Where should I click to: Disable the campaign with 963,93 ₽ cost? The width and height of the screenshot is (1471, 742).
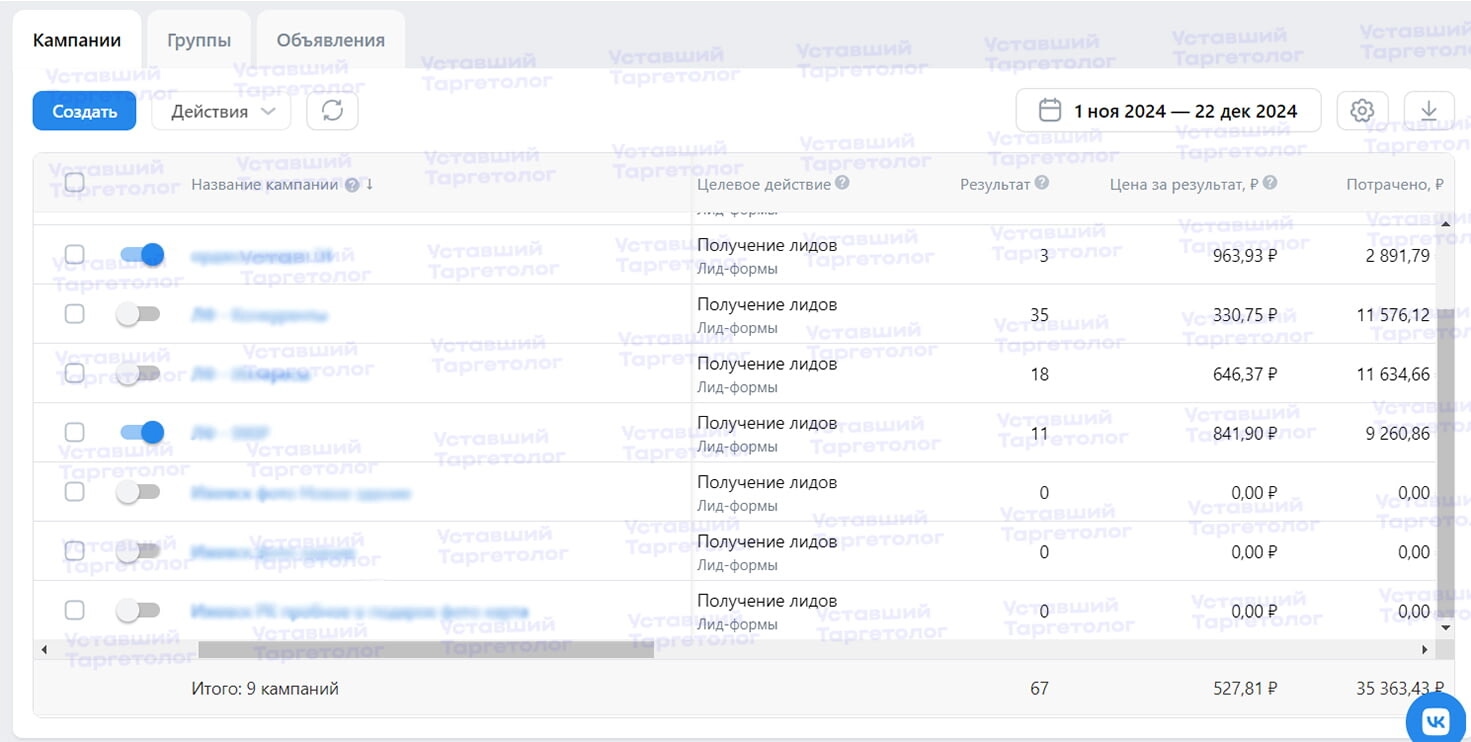click(141, 255)
